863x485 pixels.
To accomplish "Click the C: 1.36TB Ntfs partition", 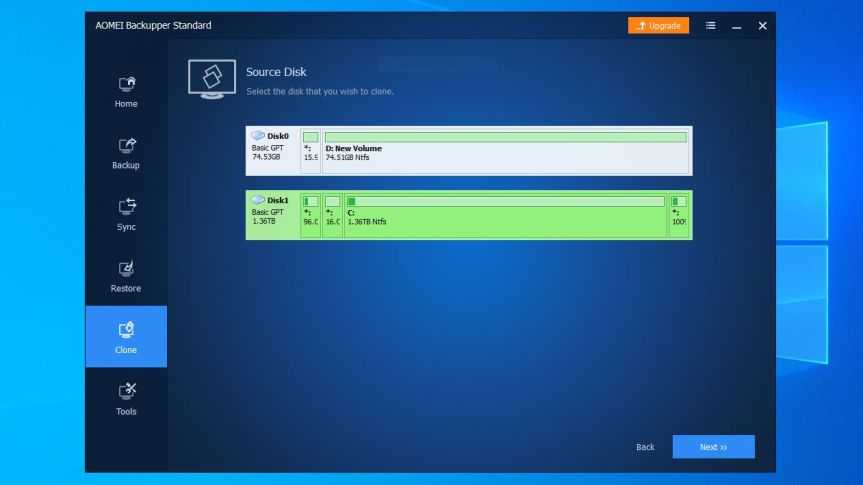I will click(505, 215).
